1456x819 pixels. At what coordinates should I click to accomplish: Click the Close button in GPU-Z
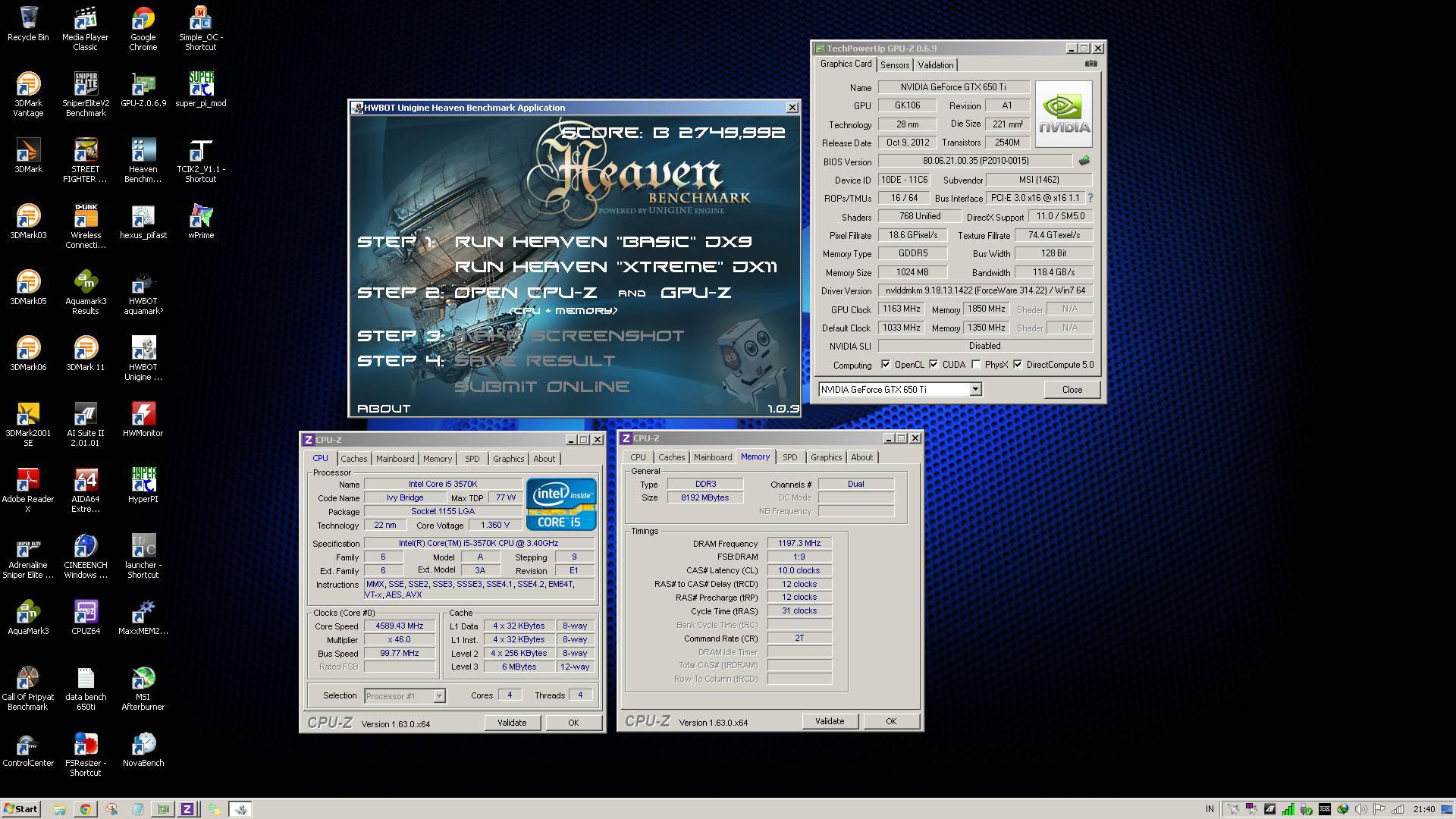1072,389
